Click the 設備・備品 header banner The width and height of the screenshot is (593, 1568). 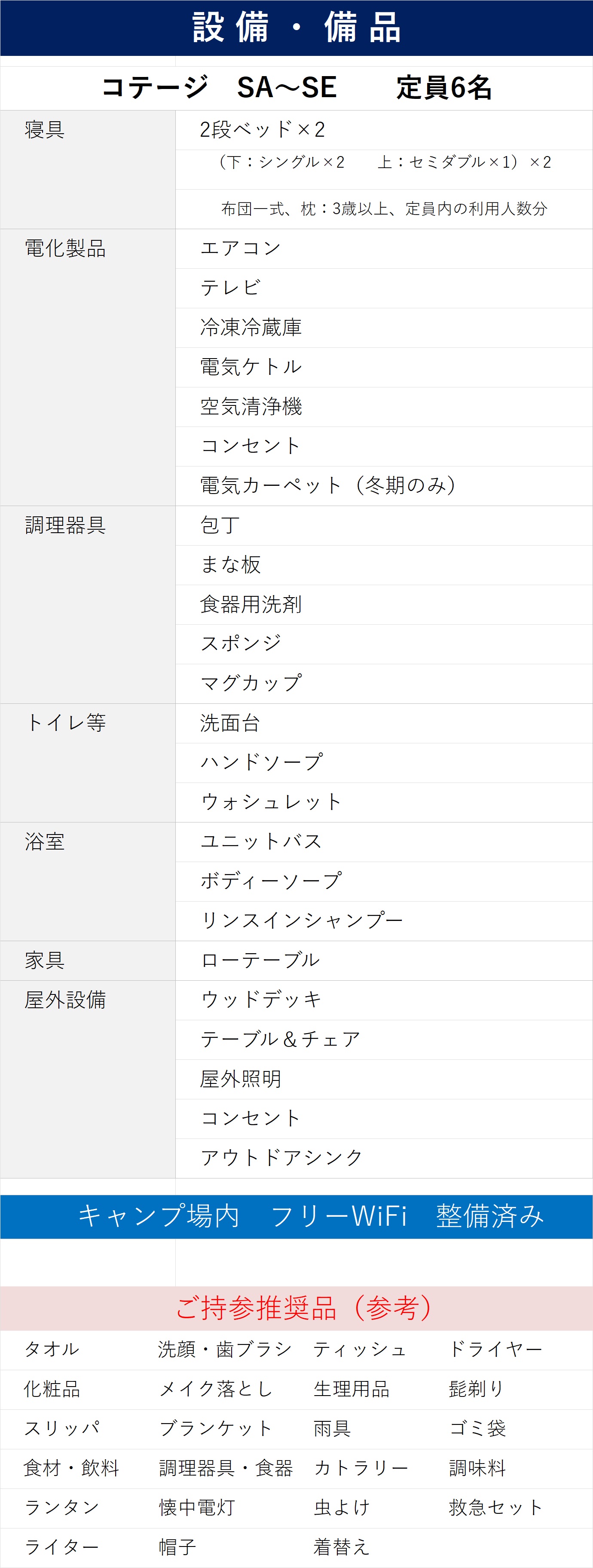click(296, 28)
